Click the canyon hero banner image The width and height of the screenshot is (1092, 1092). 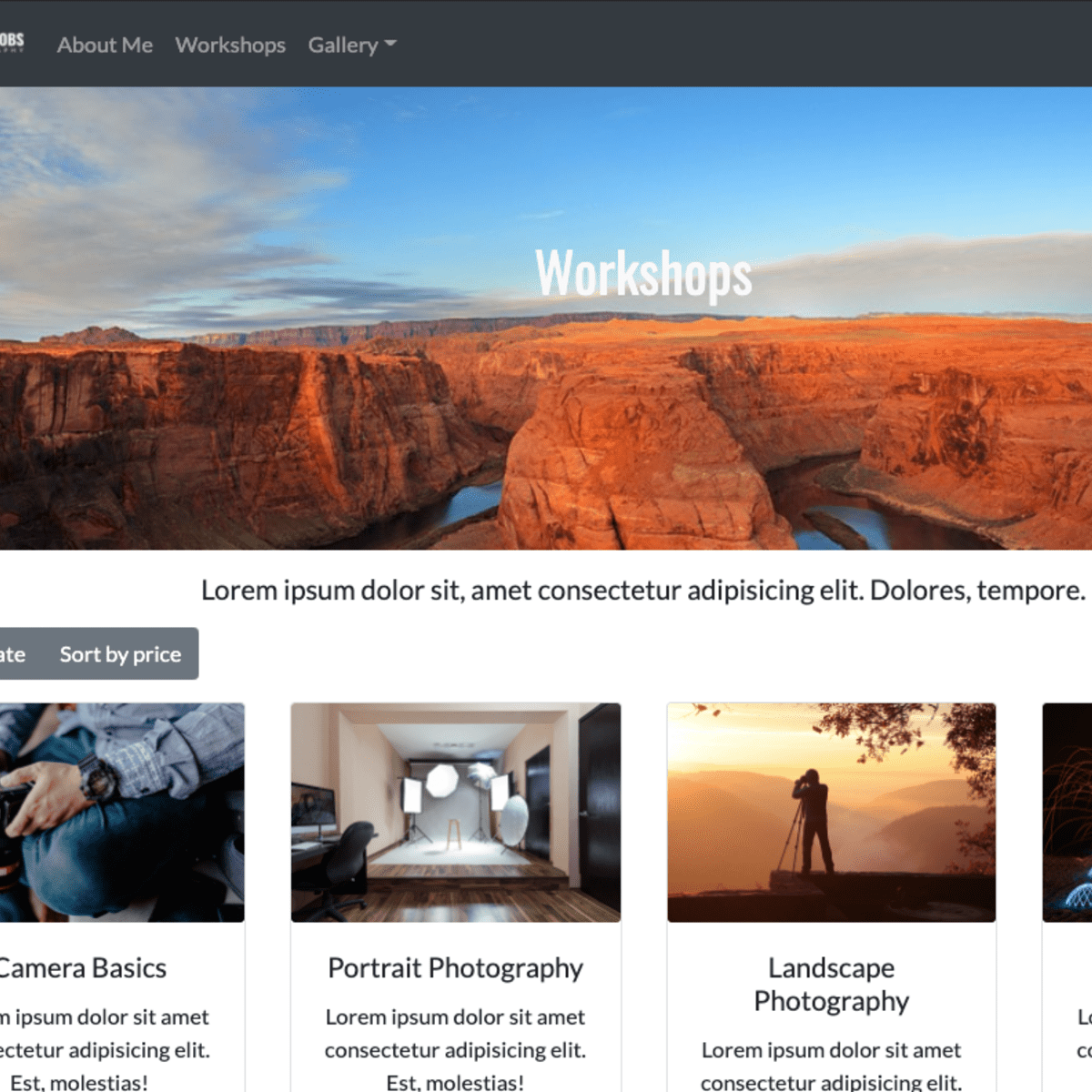point(546,318)
